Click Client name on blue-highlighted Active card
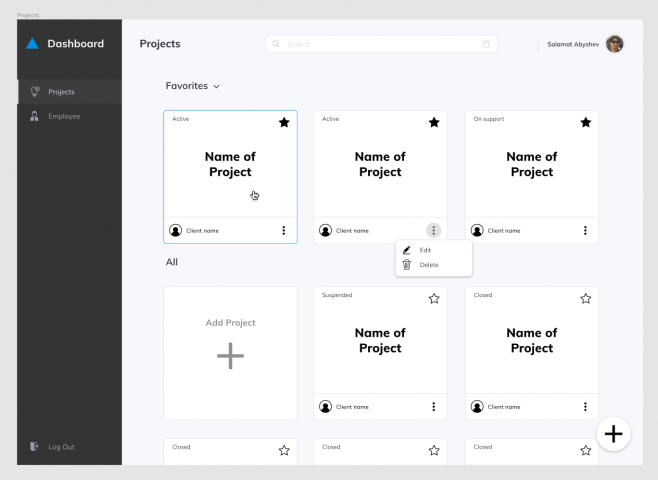Image resolution: width=658 pixels, height=480 pixels. pyautogui.click(x=202, y=231)
